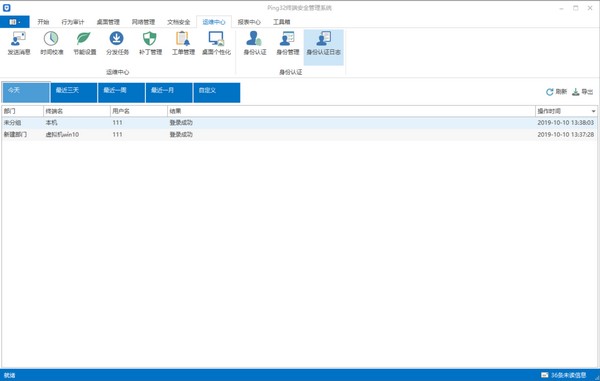Filter logs by 最近一周

tap(121, 93)
